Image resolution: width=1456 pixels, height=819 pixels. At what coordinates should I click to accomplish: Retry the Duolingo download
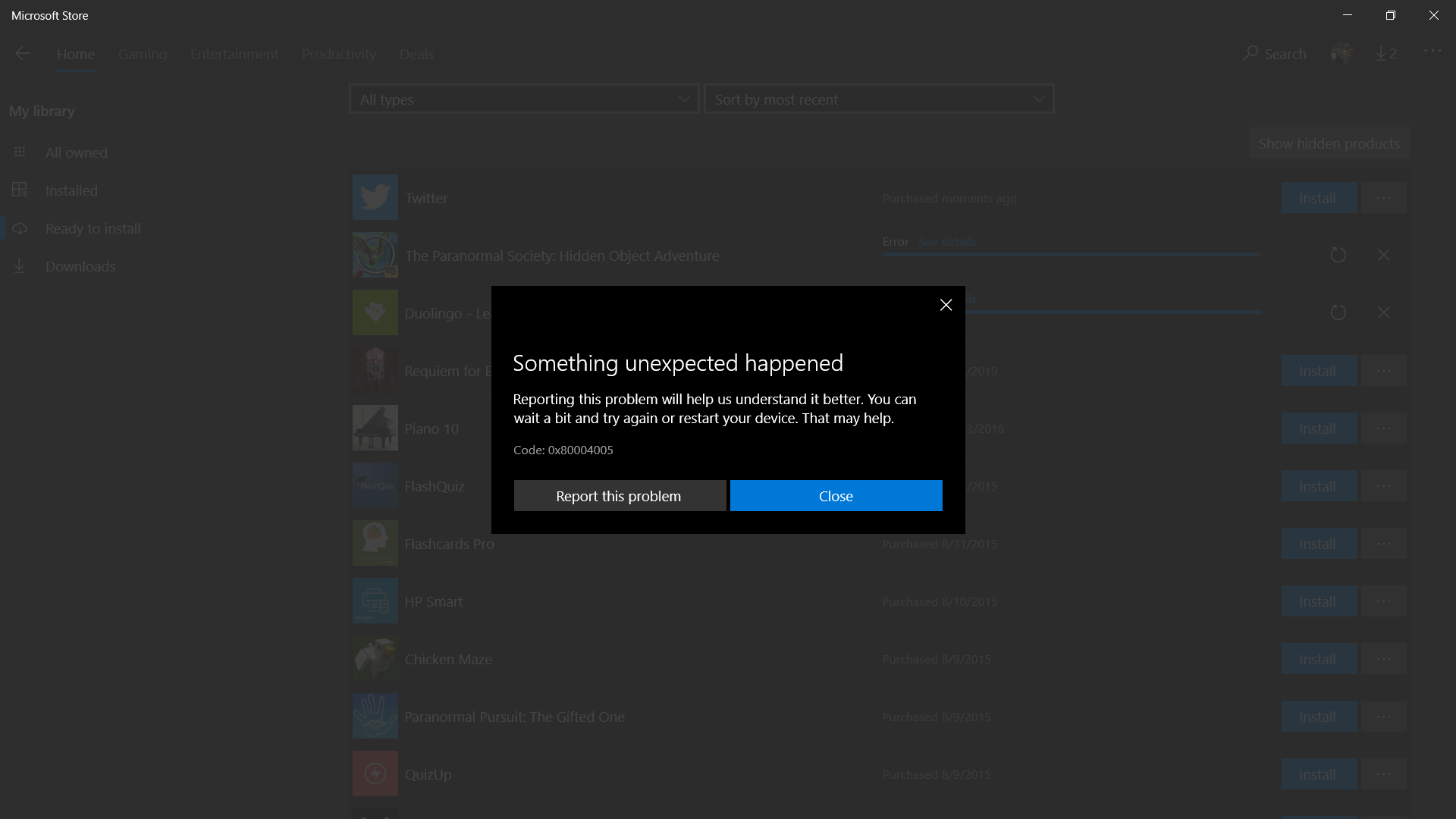[1338, 312]
